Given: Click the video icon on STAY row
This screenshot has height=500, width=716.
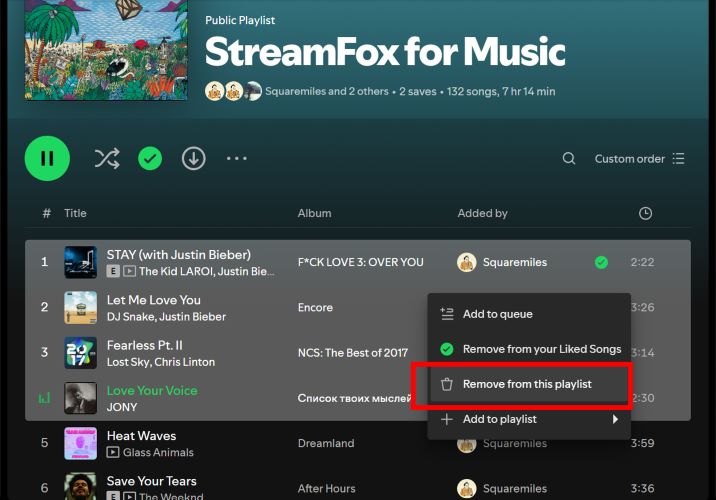Looking at the screenshot, I should click(130, 271).
